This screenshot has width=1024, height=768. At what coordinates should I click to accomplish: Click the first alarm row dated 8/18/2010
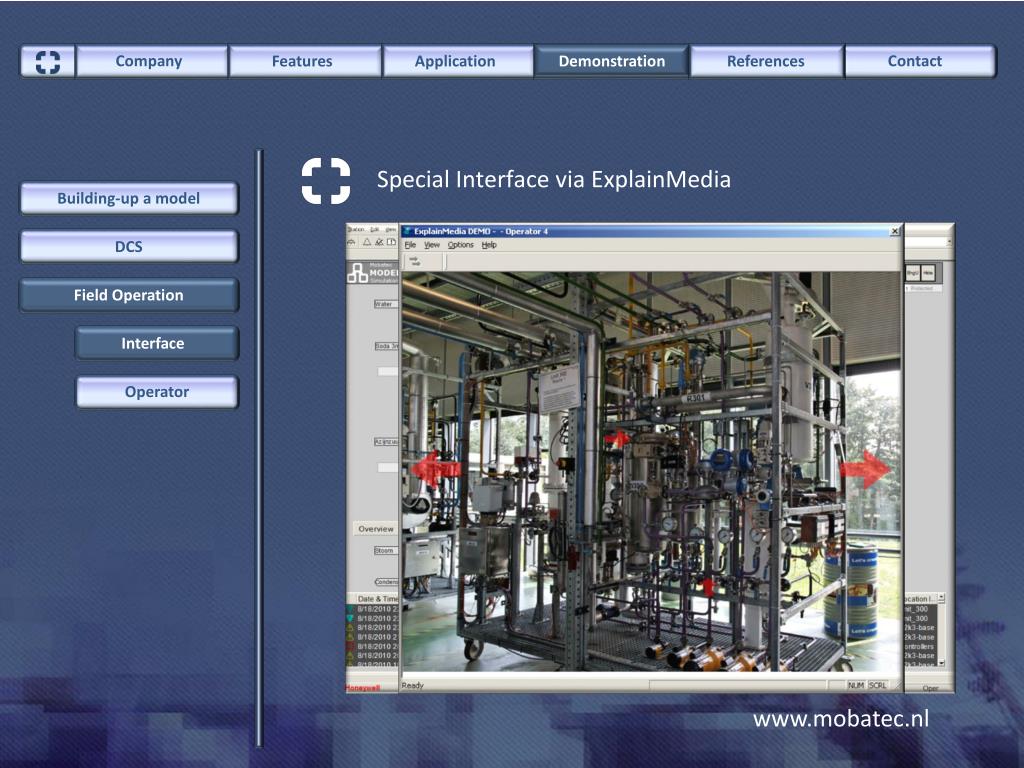click(373, 609)
